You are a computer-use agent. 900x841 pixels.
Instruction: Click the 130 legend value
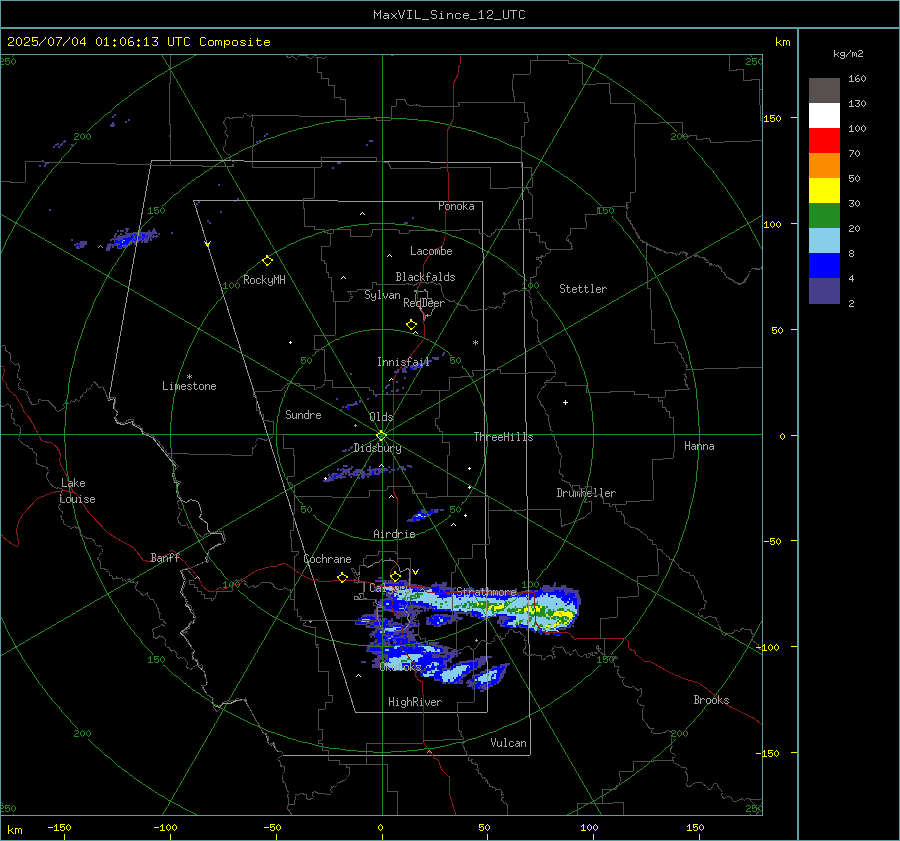(857, 103)
